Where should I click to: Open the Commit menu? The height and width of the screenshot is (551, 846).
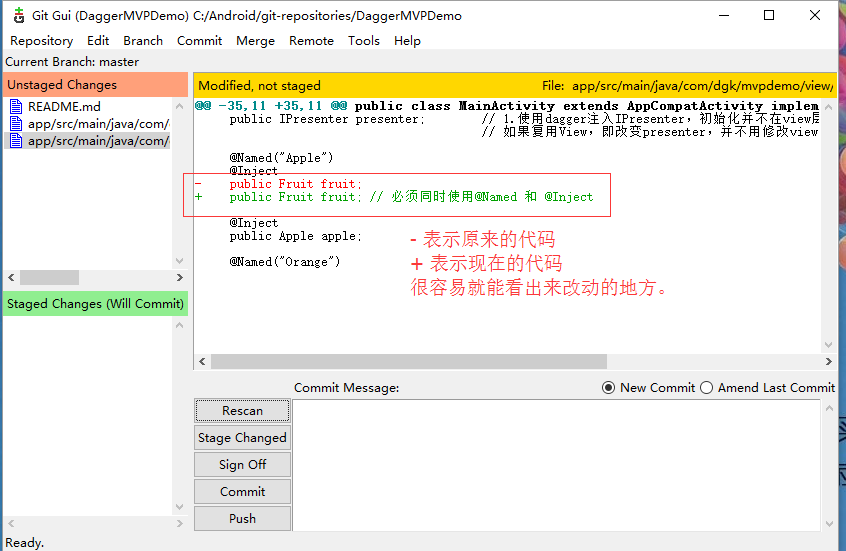point(199,40)
